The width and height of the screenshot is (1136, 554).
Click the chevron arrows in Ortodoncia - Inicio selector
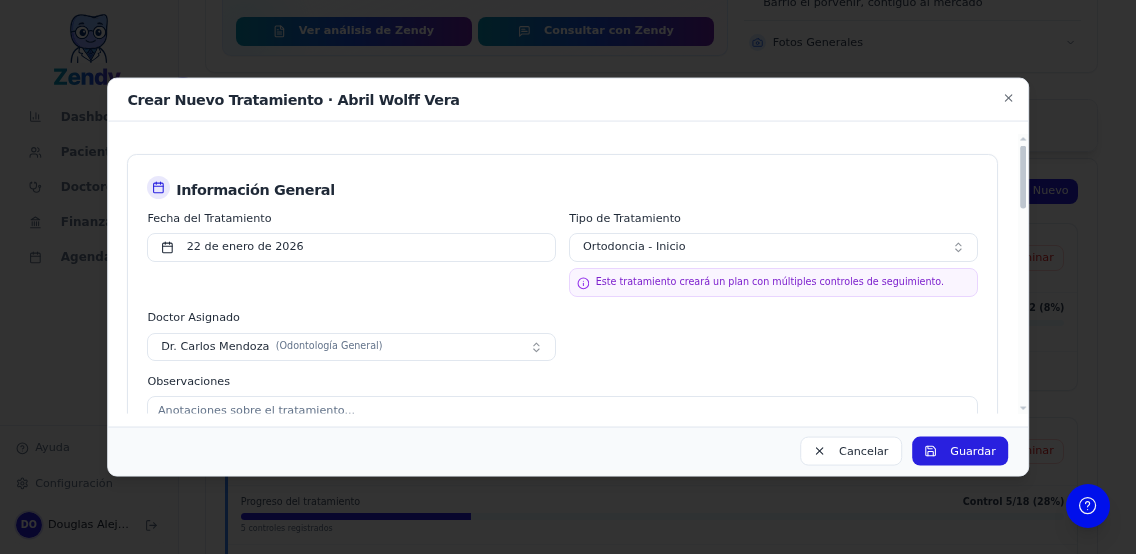[x=958, y=248]
